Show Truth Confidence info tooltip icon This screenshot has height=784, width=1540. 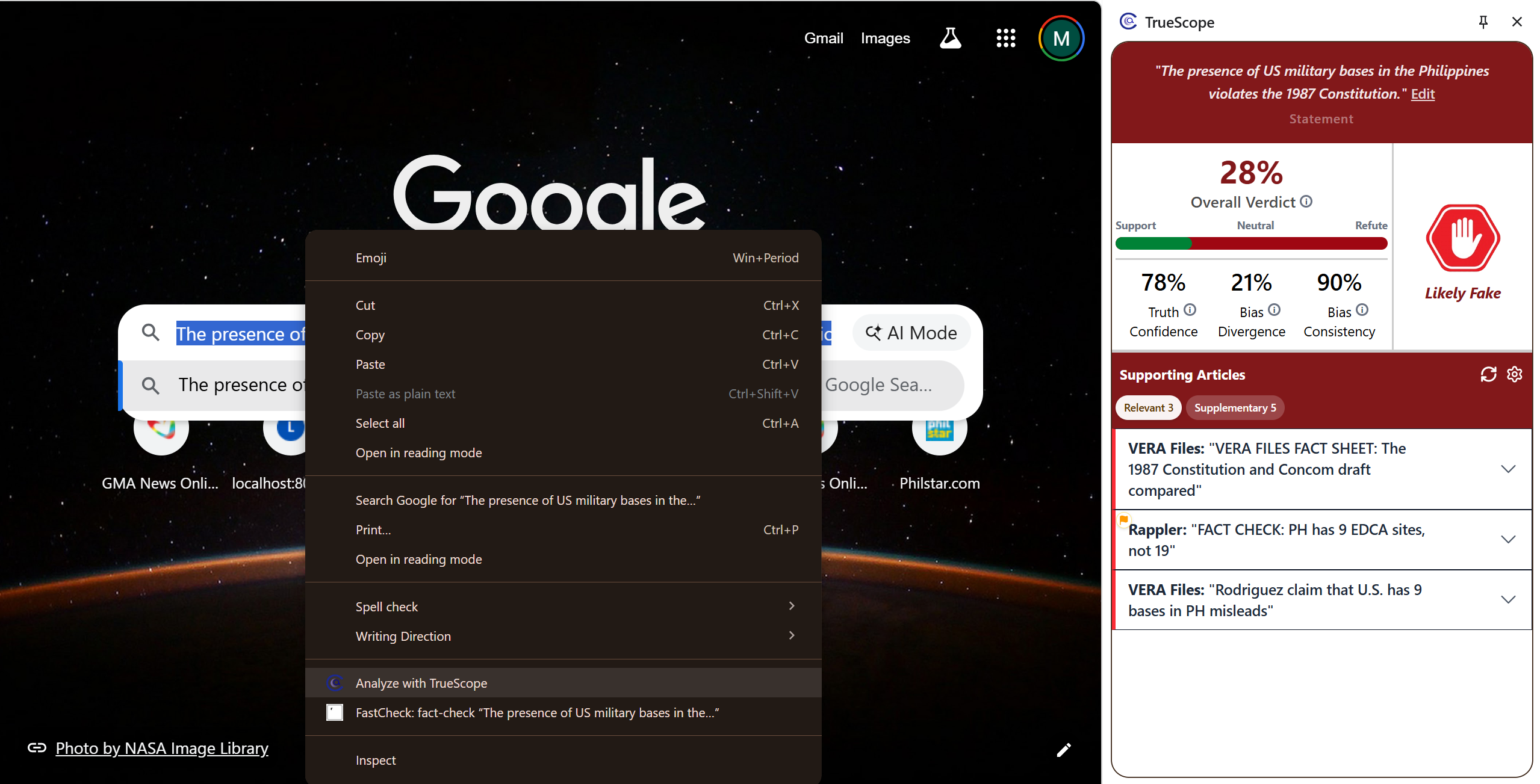pos(1190,310)
